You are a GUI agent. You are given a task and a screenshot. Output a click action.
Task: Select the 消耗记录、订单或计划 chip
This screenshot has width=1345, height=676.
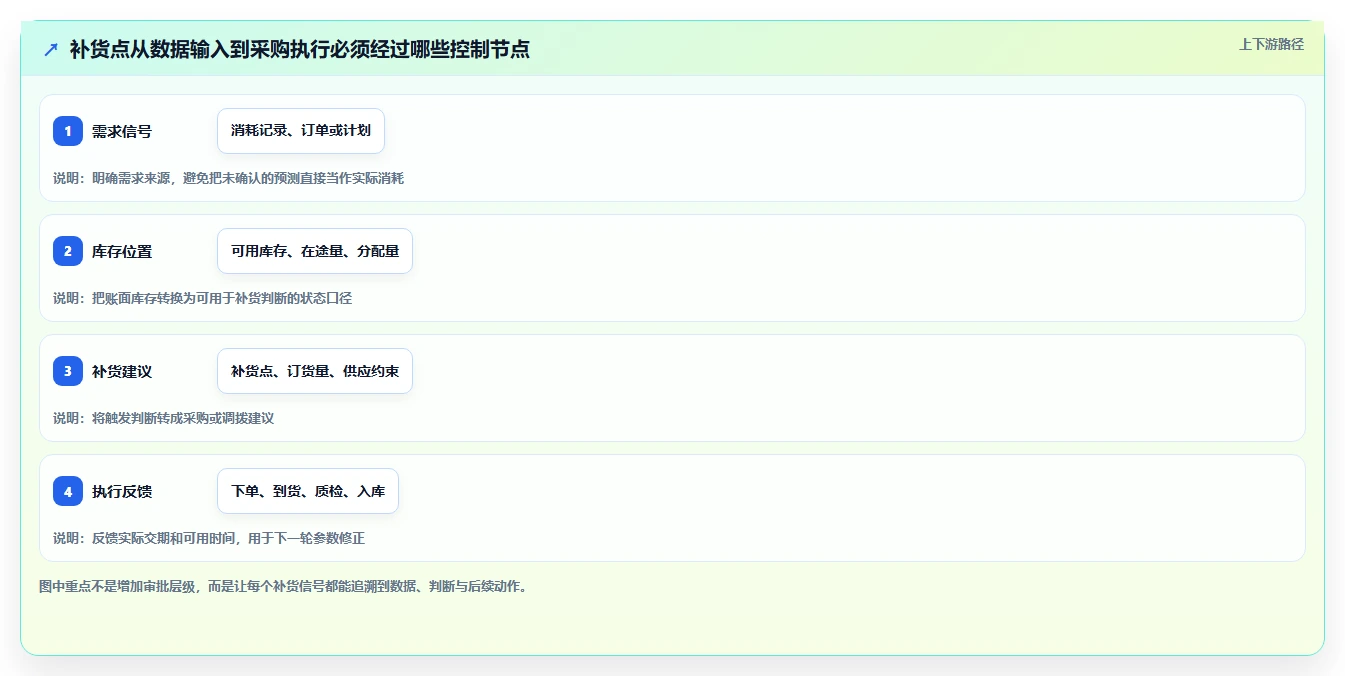[x=301, y=131]
